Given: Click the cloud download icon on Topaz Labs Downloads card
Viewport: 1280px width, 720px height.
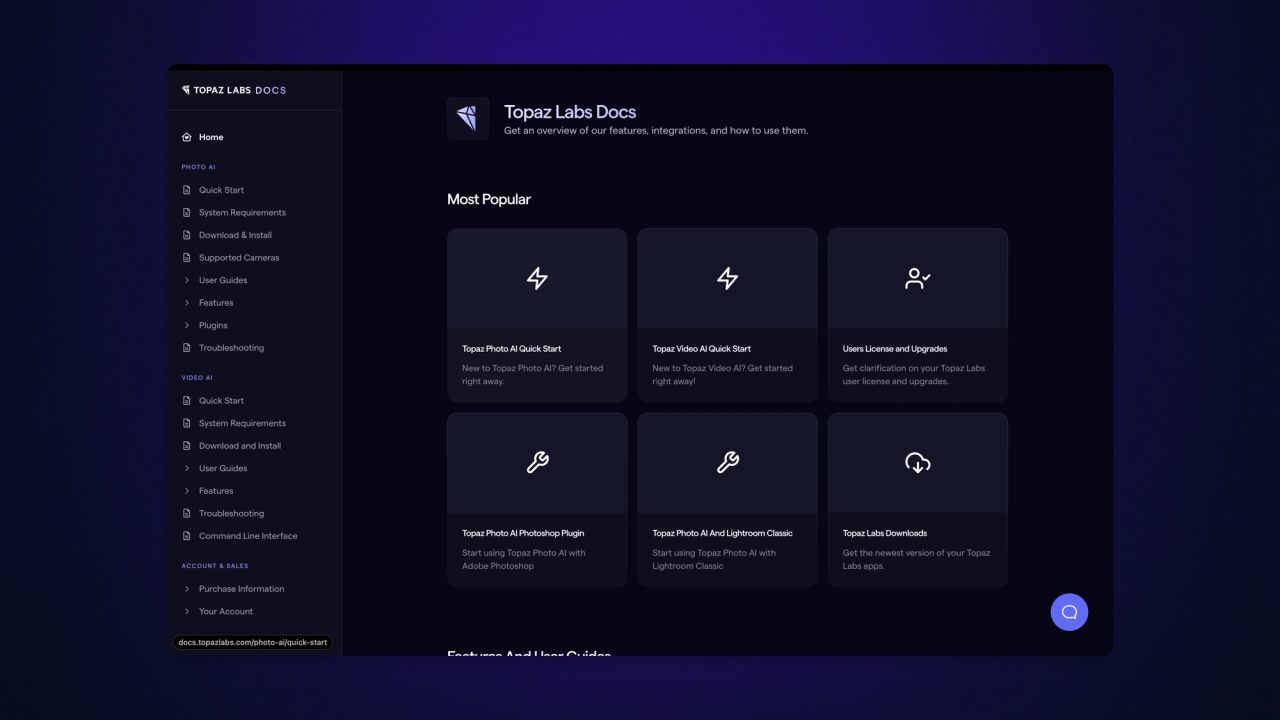Looking at the screenshot, I should click(x=917, y=462).
